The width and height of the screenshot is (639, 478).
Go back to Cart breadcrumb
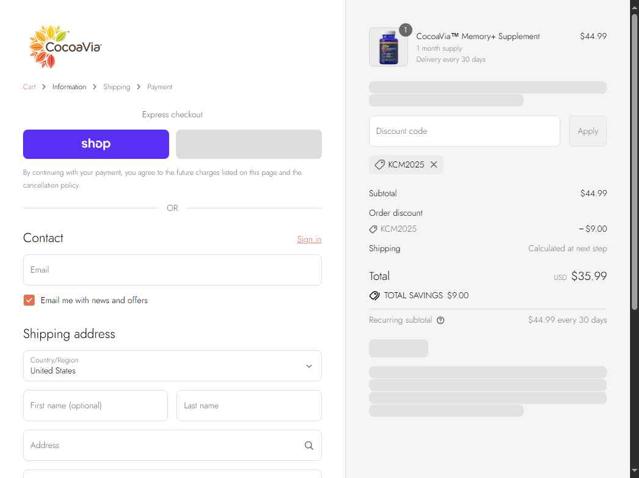click(29, 87)
